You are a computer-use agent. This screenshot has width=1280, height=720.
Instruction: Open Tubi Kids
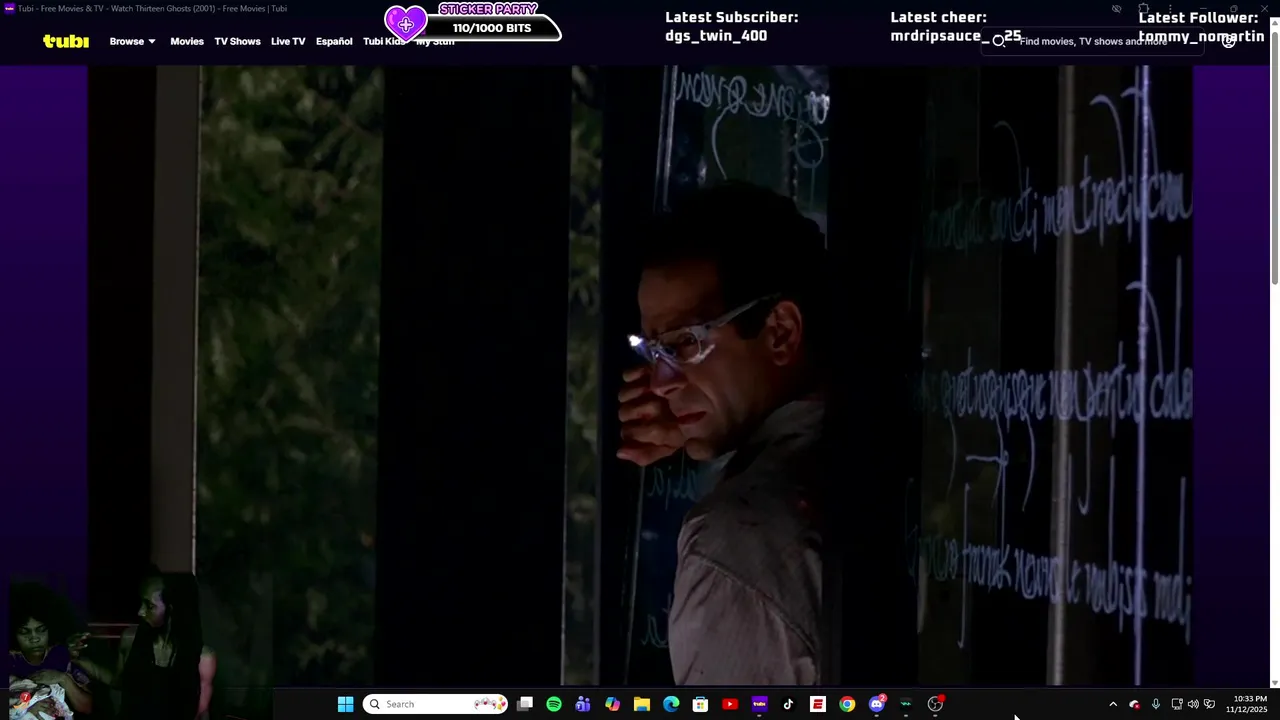(384, 41)
